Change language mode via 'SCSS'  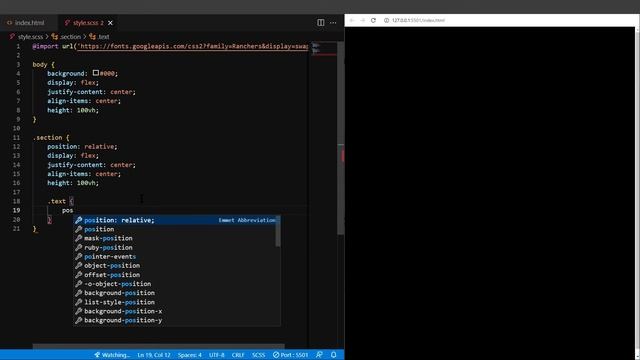pos(258,355)
